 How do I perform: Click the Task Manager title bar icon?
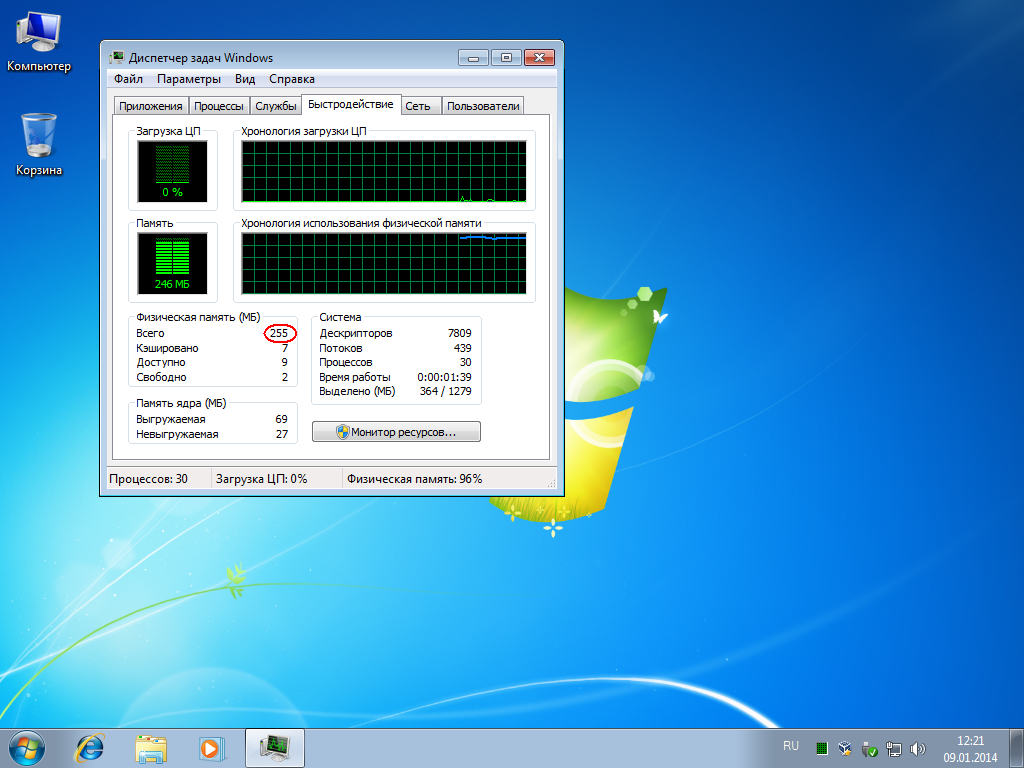tap(117, 57)
